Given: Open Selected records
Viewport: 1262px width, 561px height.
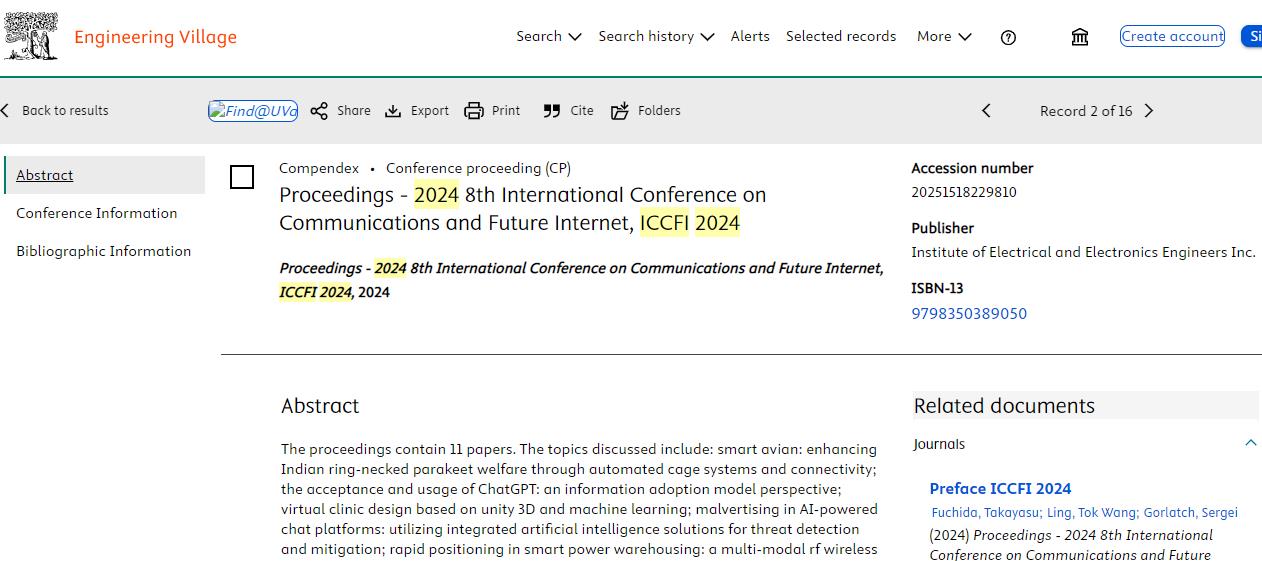Looking at the screenshot, I should (841, 36).
